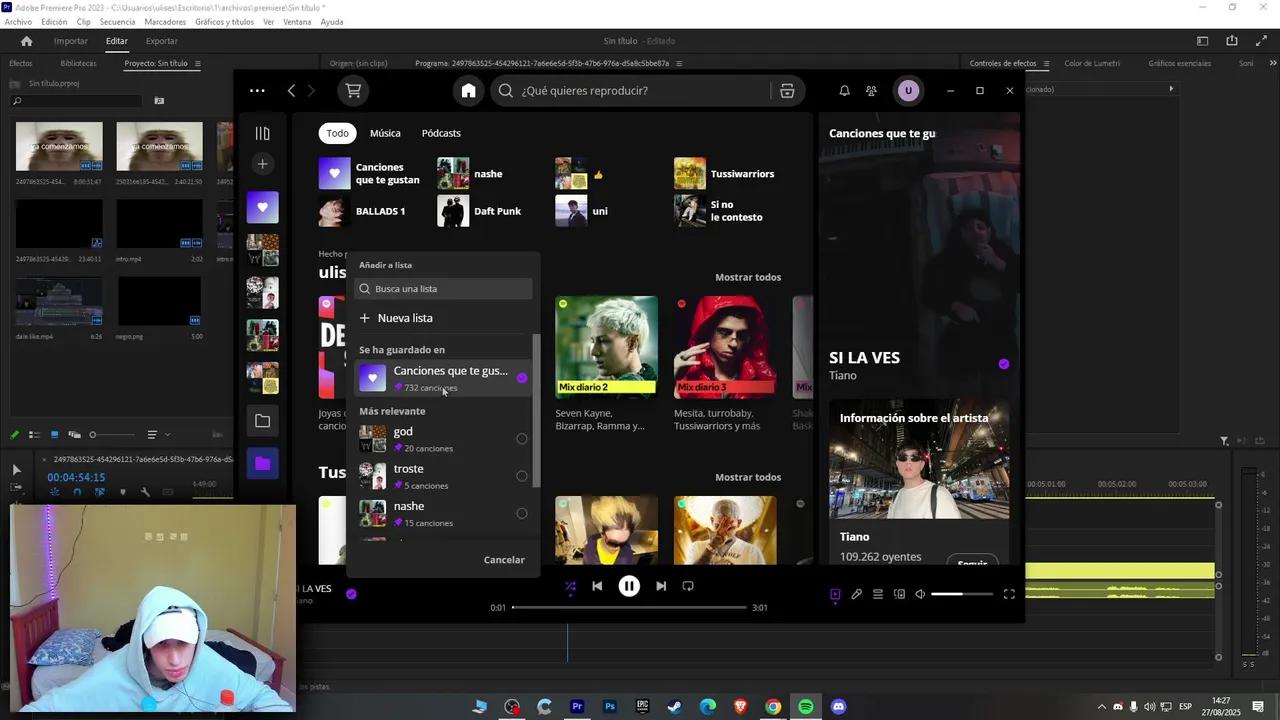Select the Selection arrow tool in Premiere
This screenshot has width=1280, height=720.
pos(16,469)
